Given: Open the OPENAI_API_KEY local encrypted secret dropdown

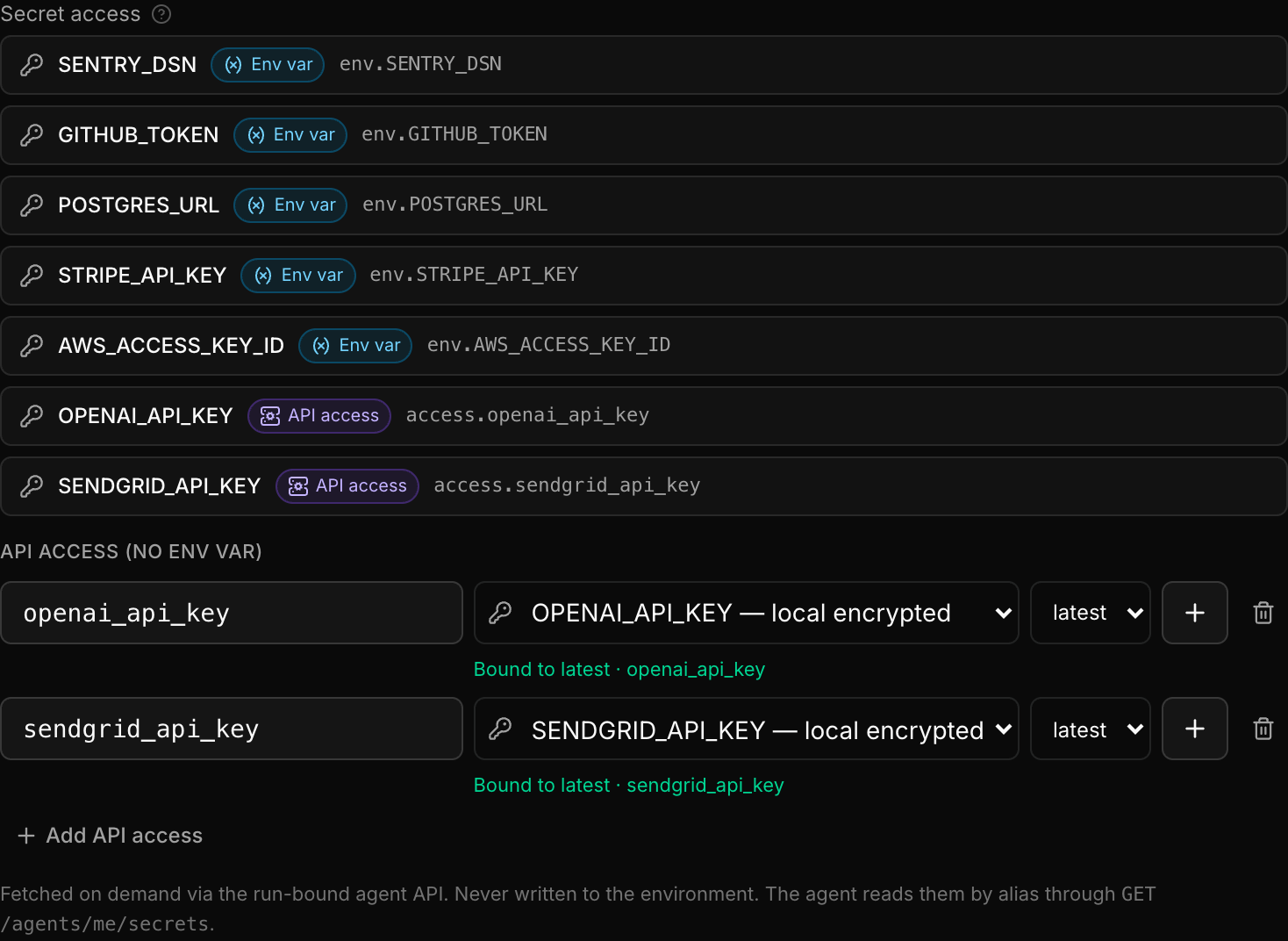Looking at the screenshot, I should 747,613.
